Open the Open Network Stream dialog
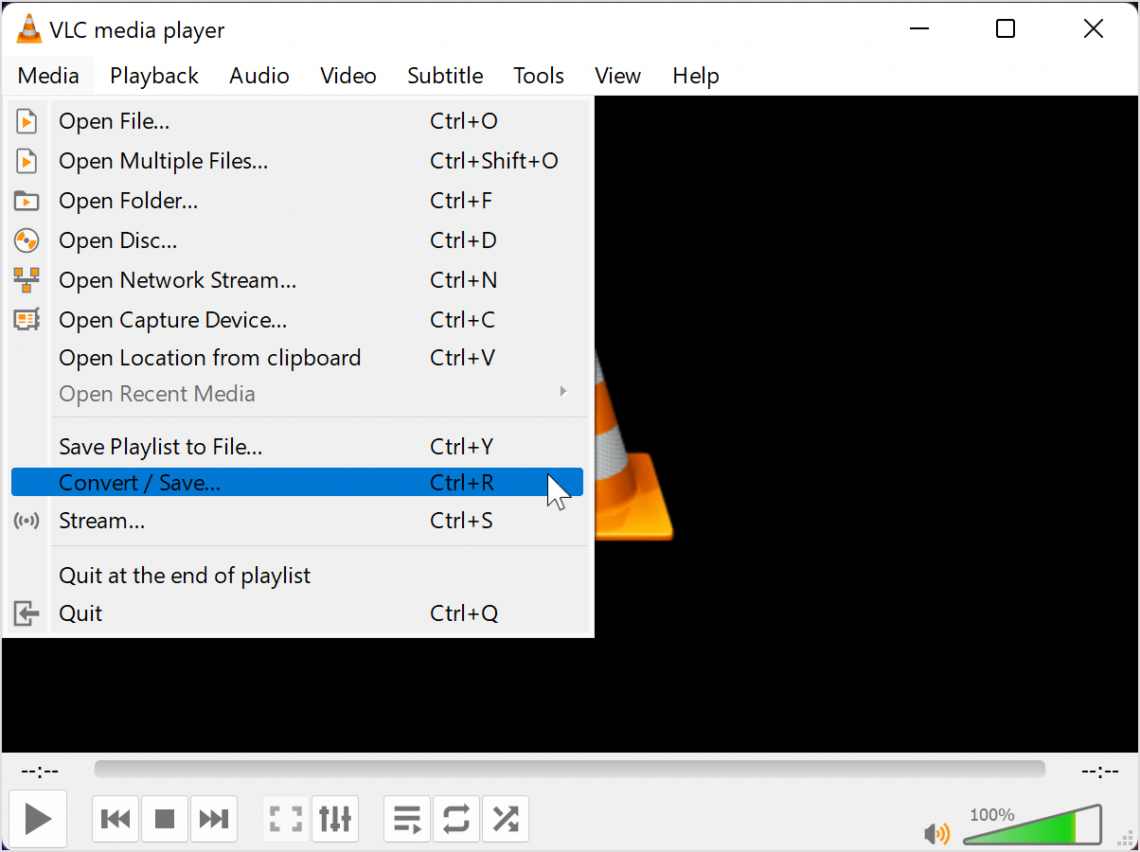The height and width of the screenshot is (852, 1140). (177, 280)
